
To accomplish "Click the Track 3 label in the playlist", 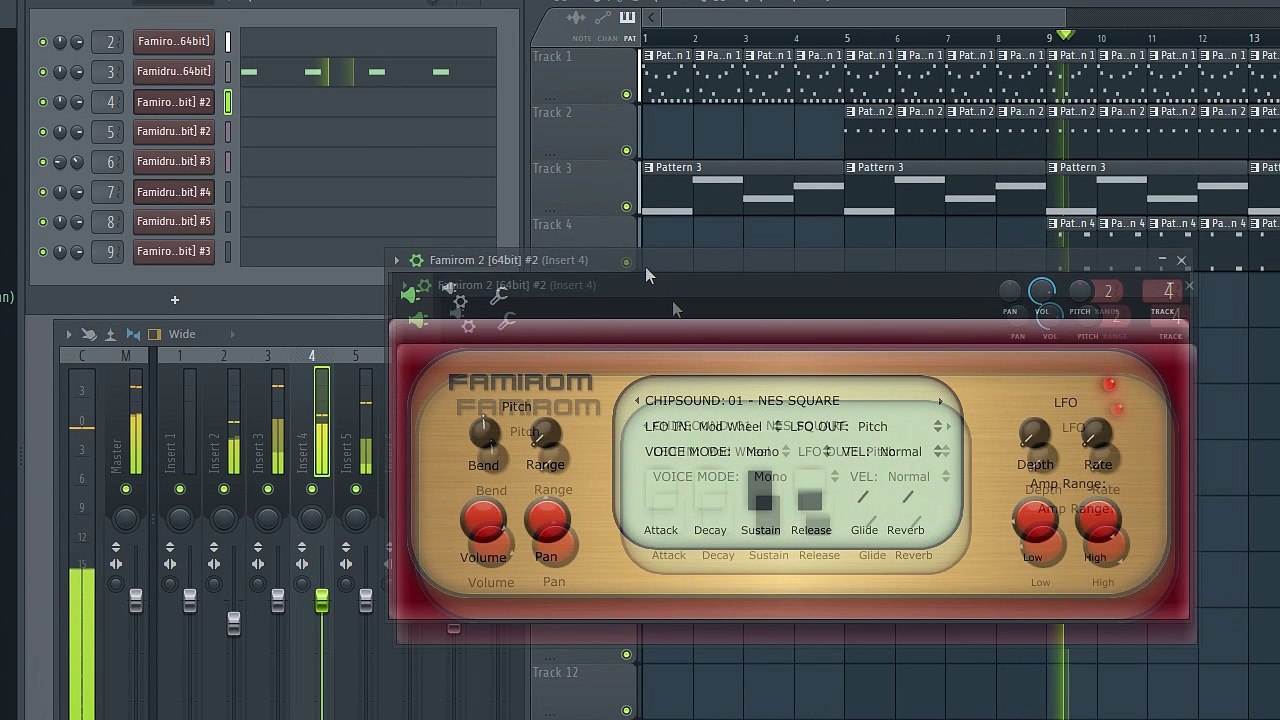I will [x=552, y=169].
